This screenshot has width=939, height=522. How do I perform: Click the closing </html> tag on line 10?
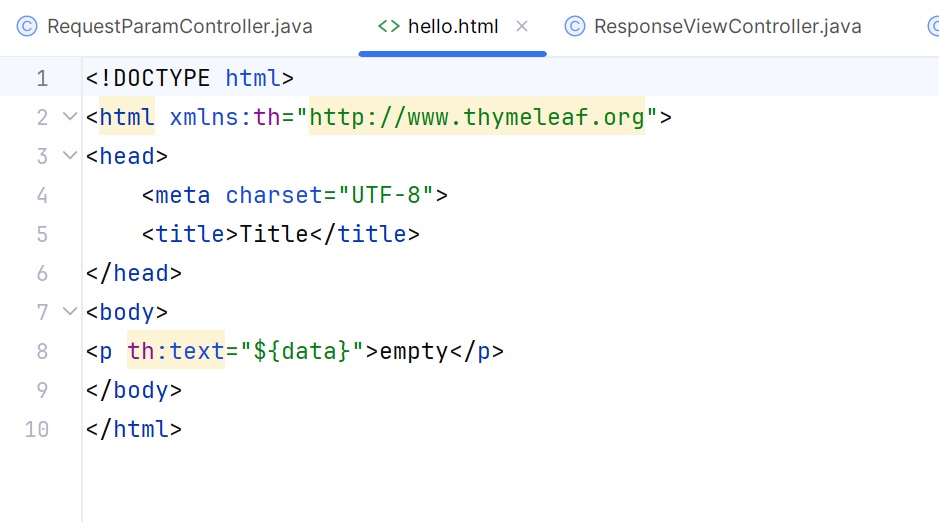pyautogui.click(x=134, y=429)
